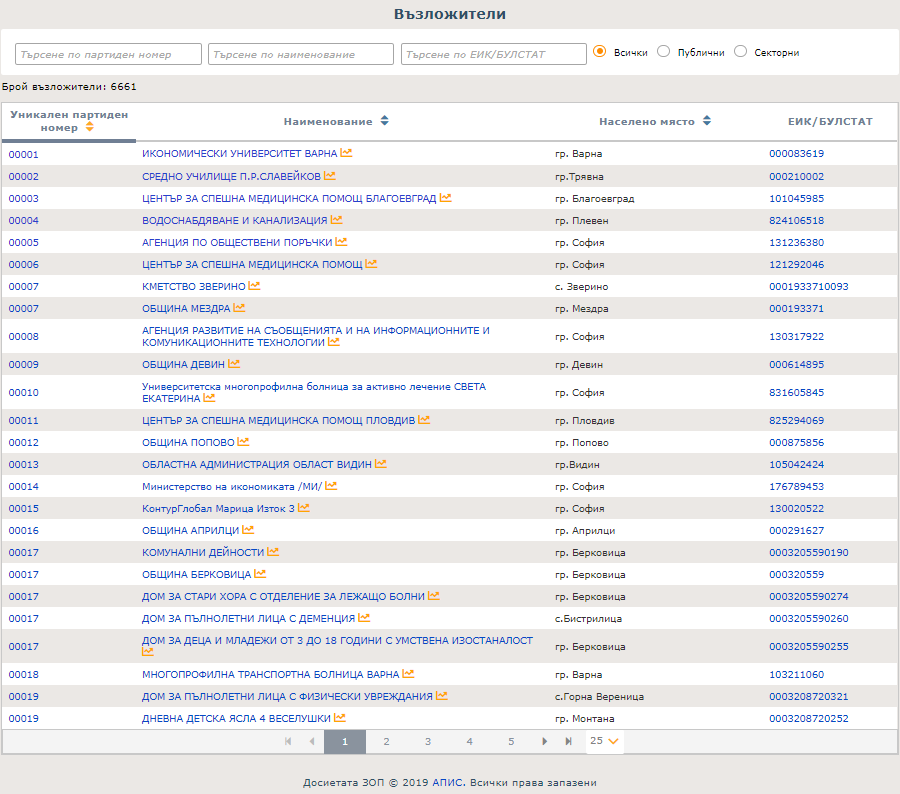Go to next page arrow in pager
Image resolution: width=900 pixels, height=794 pixels.
545,741
